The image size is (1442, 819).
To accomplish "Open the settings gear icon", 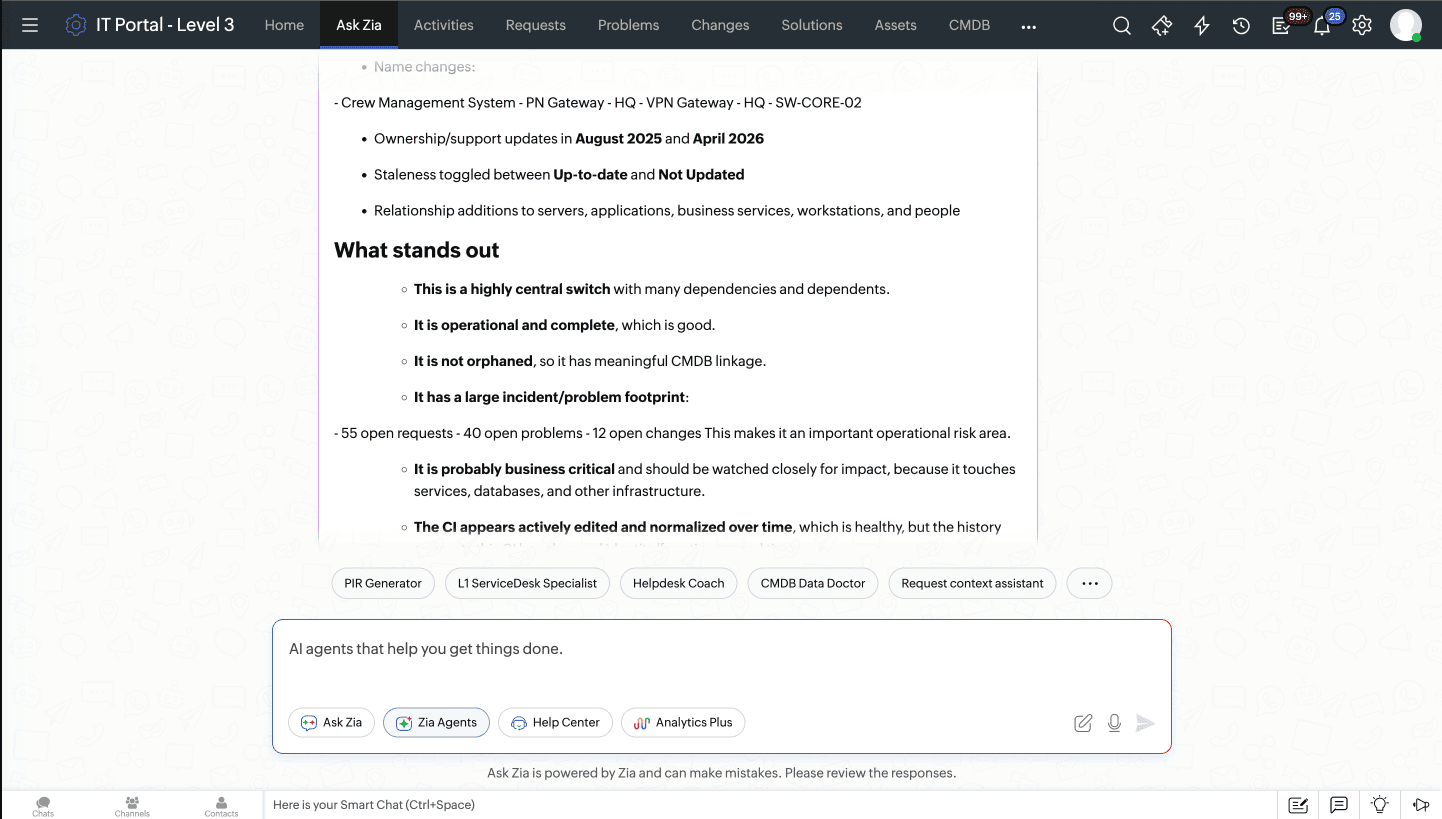I will pyautogui.click(x=1362, y=26).
